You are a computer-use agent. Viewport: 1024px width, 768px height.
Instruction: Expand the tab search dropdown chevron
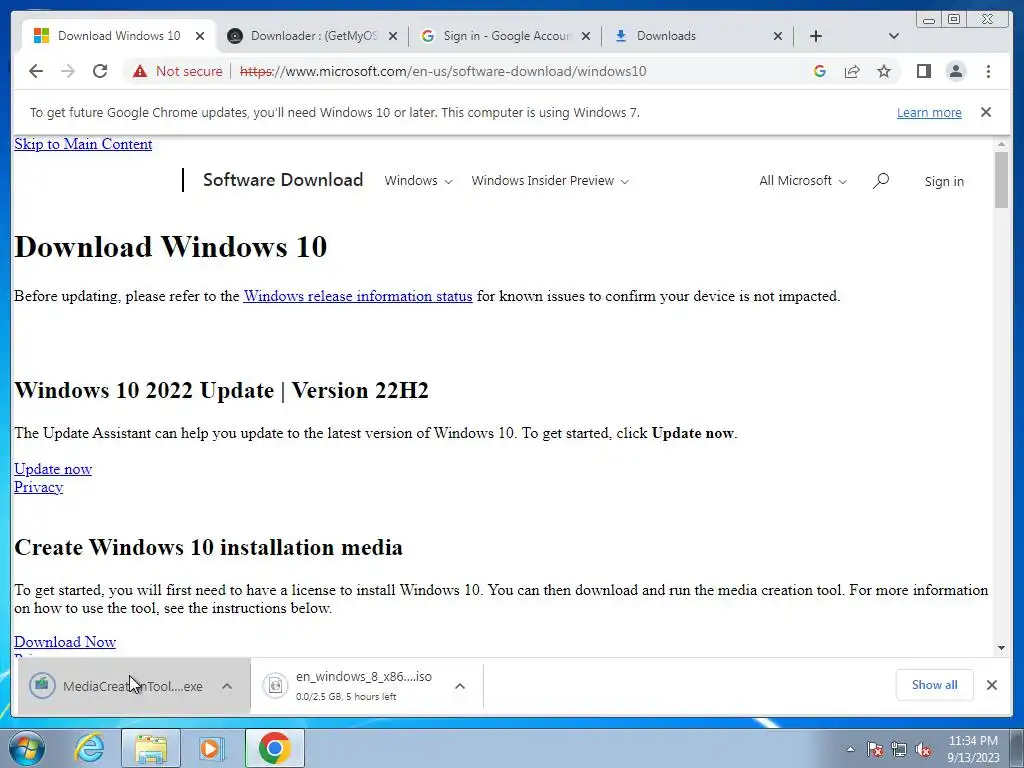pos(894,36)
